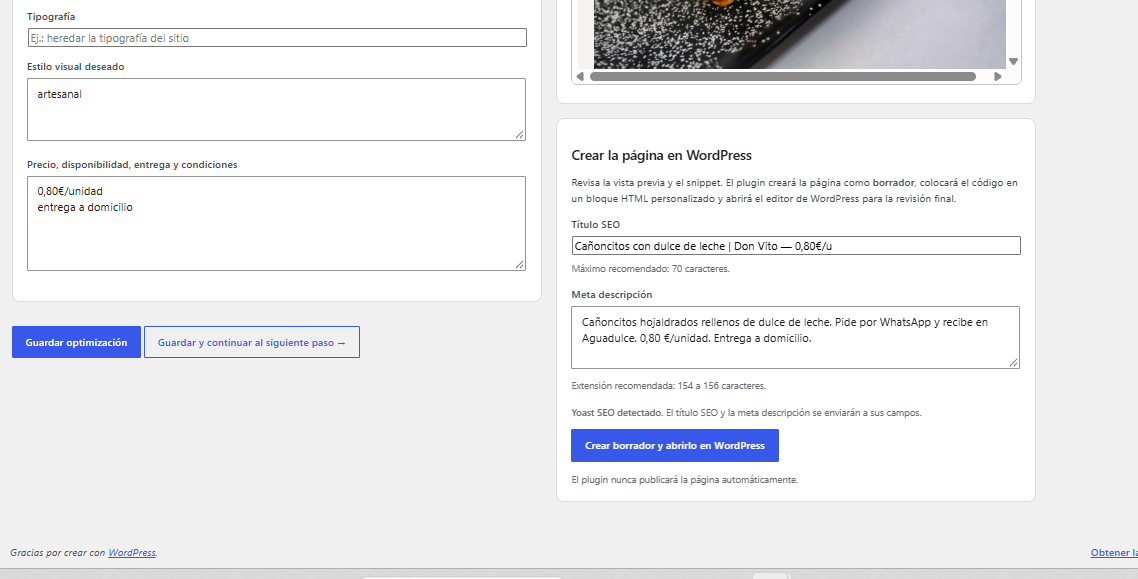Viewport: 1138px width, 579px height.
Task: Click the 'Meta descripción' label
Action: click(x=612, y=295)
